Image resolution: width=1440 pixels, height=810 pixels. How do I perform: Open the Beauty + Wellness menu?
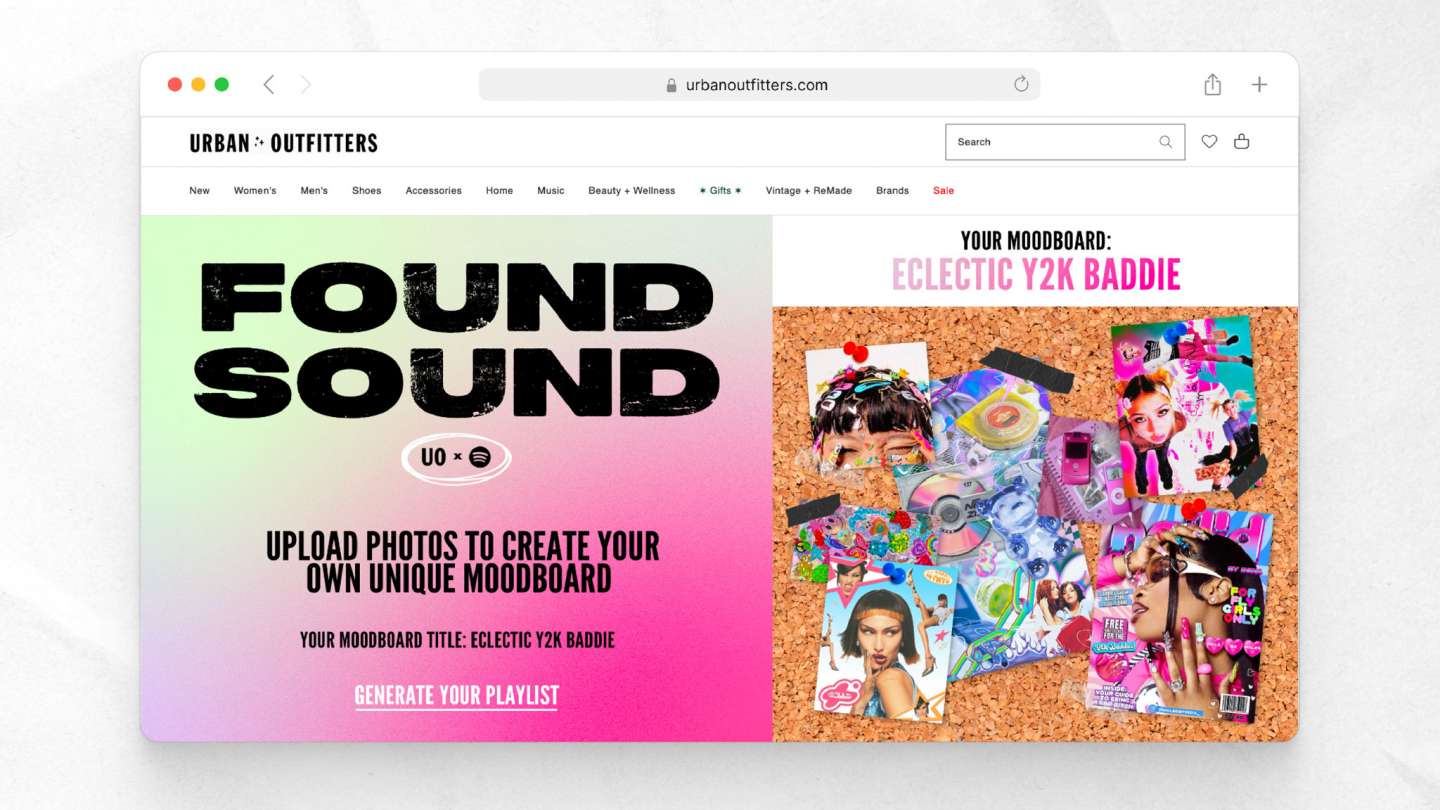(x=631, y=191)
